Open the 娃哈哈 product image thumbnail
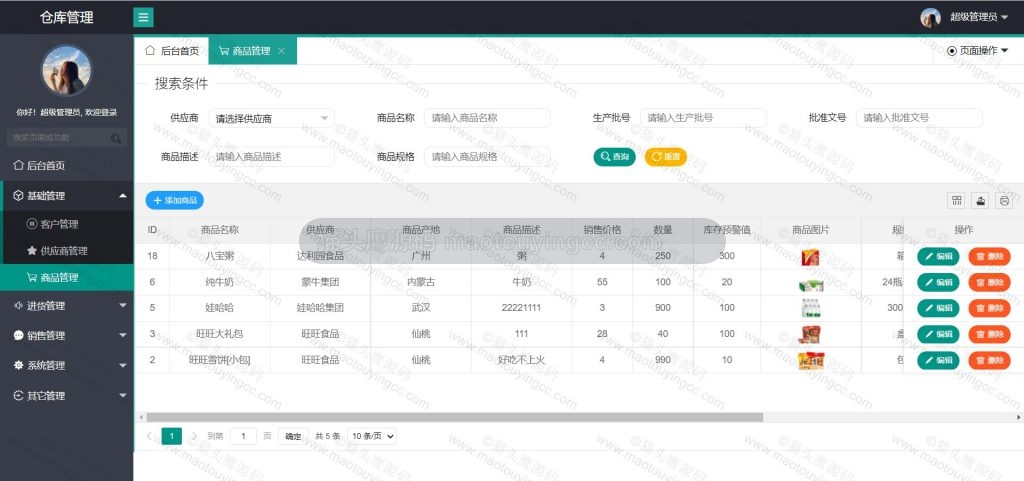Viewport: 1024px width, 481px height. point(810,308)
